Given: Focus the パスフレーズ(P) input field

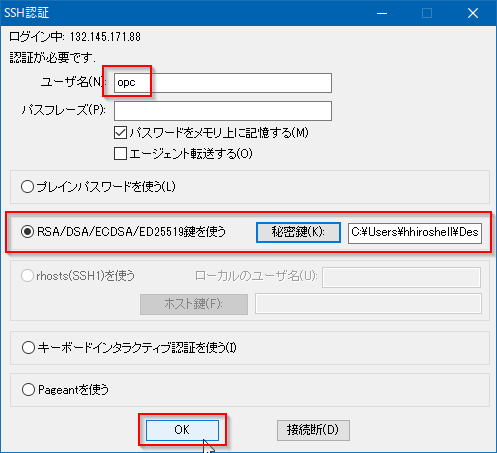Looking at the screenshot, I should tap(223, 111).
